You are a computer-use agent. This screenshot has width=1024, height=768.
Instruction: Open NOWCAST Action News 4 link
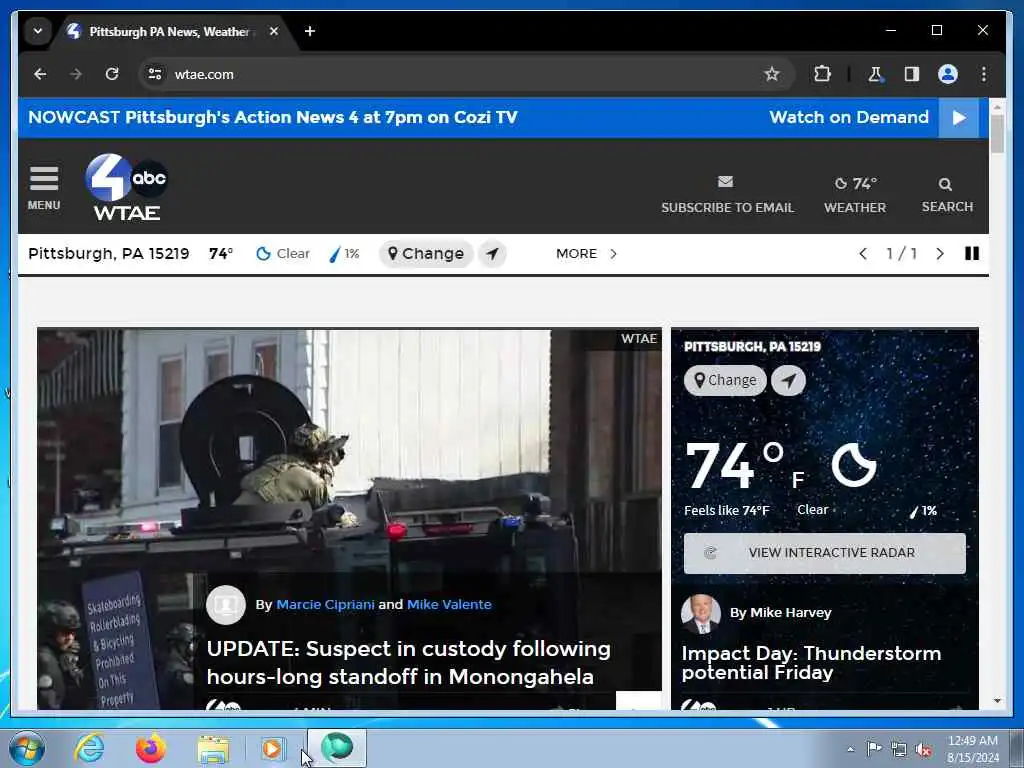[x=273, y=118]
